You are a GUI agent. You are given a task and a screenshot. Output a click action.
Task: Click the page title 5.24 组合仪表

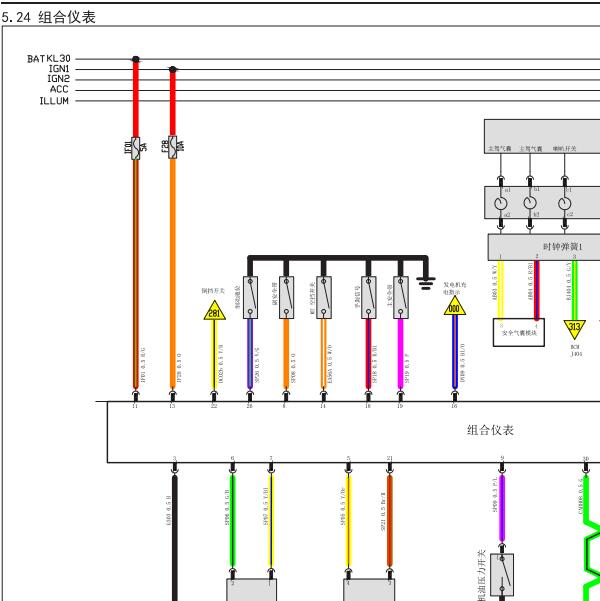click(x=48, y=17)
